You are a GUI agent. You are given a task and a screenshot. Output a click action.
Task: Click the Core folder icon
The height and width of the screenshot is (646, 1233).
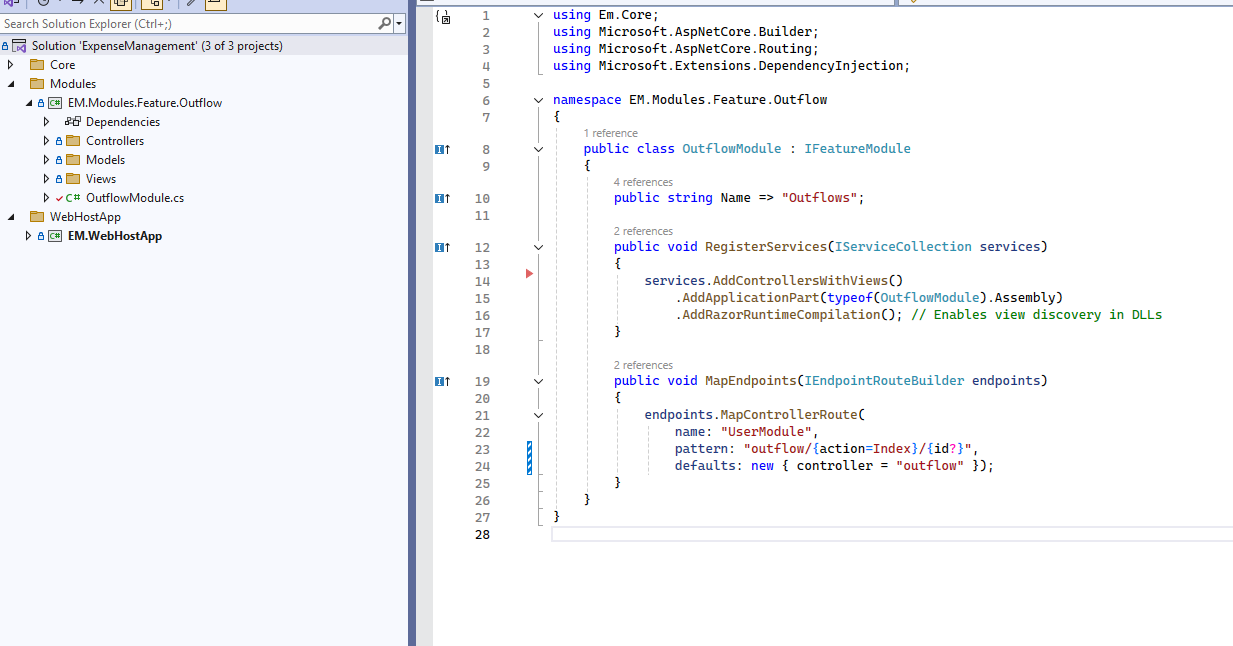coord(37,65)
